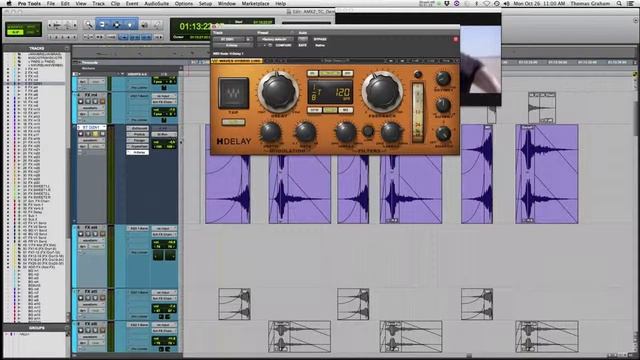
Task: Mute track 6 FX st6
Action: click(102, 234)
